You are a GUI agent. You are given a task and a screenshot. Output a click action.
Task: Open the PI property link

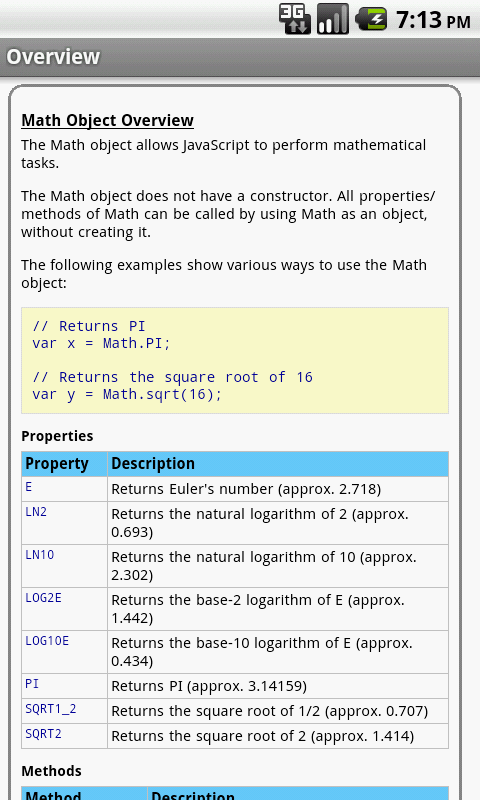pos(32,683)
